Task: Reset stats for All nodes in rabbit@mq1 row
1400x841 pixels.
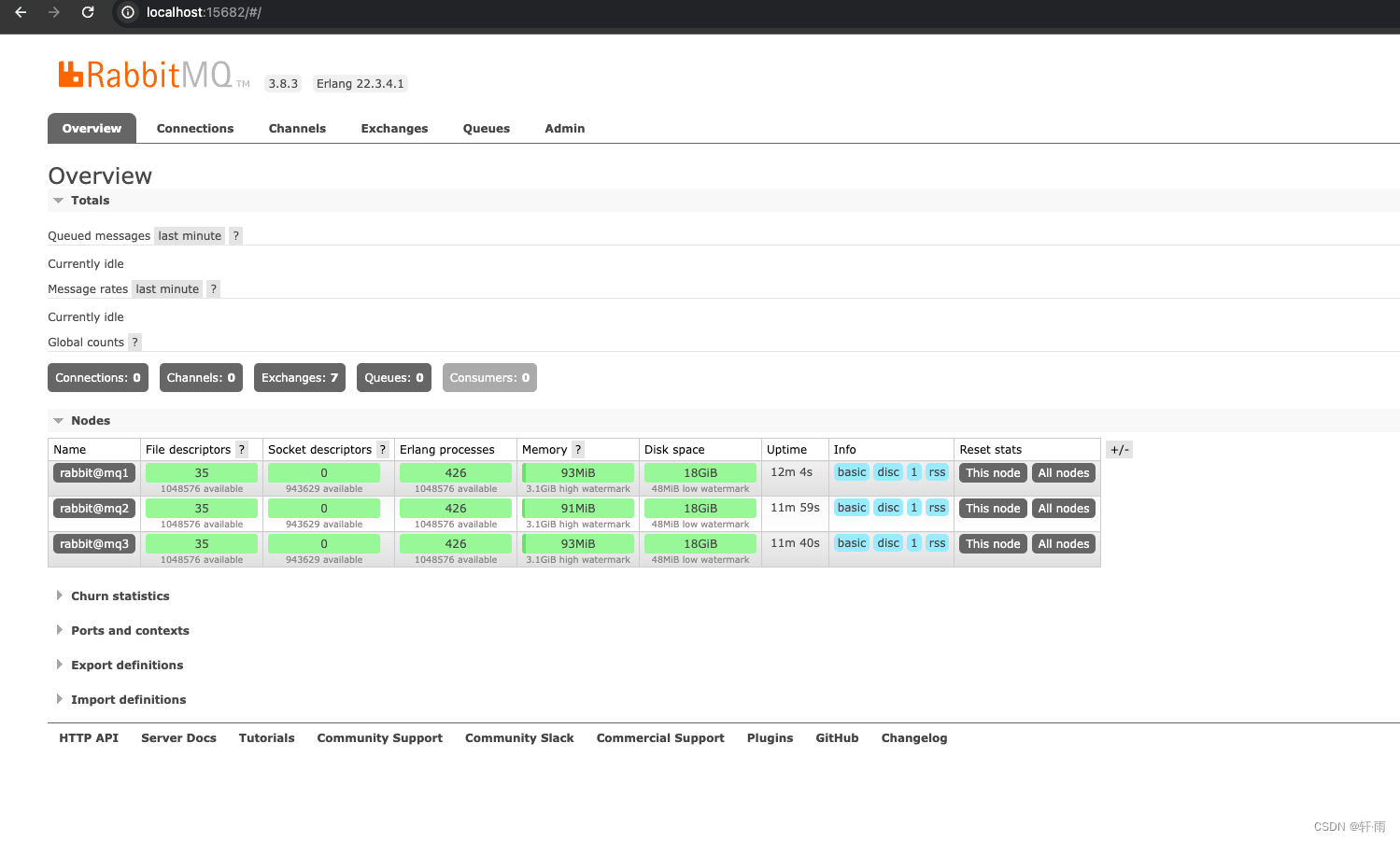Action: (1064, 473)
